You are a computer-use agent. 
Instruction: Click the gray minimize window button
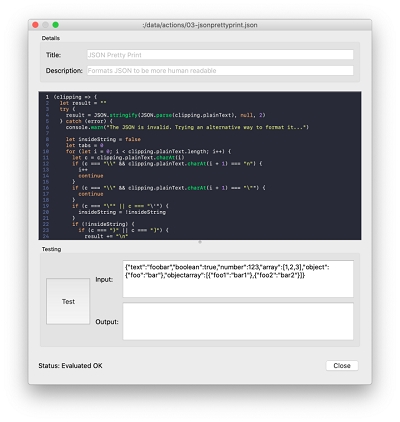tap(45, 25)
